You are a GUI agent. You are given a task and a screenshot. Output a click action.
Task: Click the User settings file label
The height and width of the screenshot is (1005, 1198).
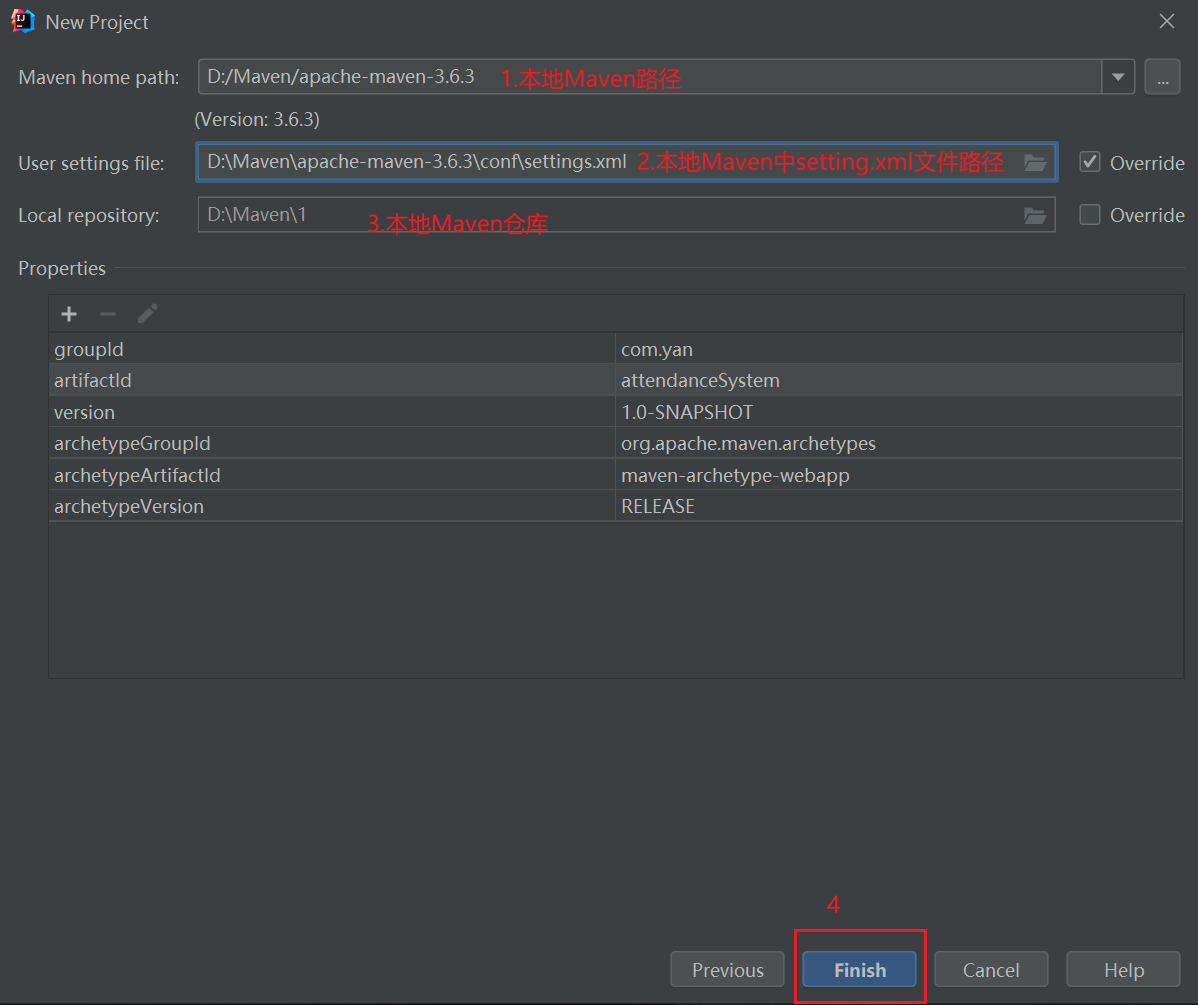[x=91, y=163]
